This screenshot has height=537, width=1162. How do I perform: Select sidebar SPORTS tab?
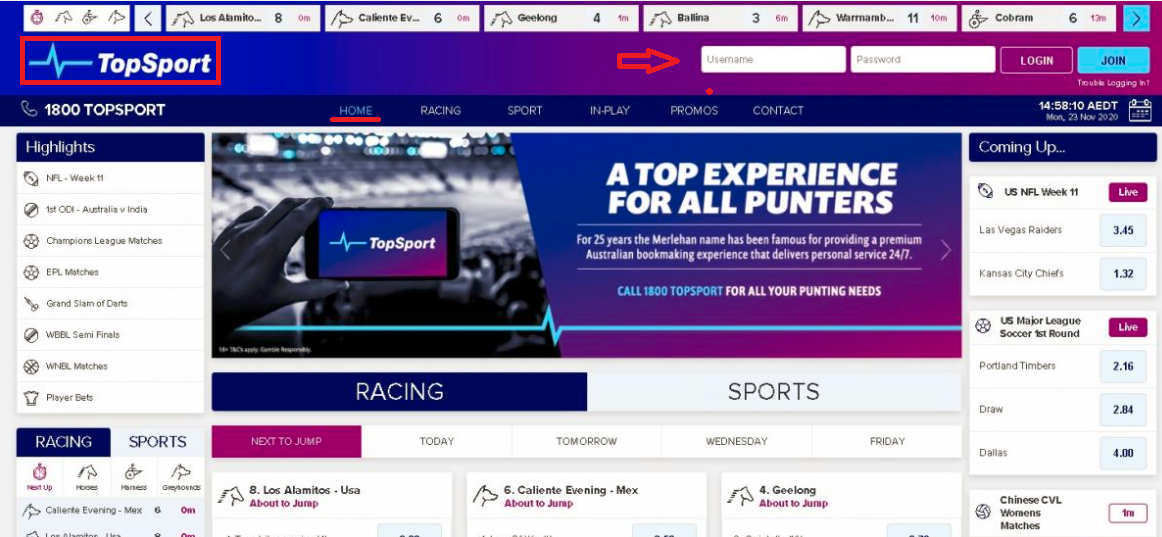(x=157, y=442)
